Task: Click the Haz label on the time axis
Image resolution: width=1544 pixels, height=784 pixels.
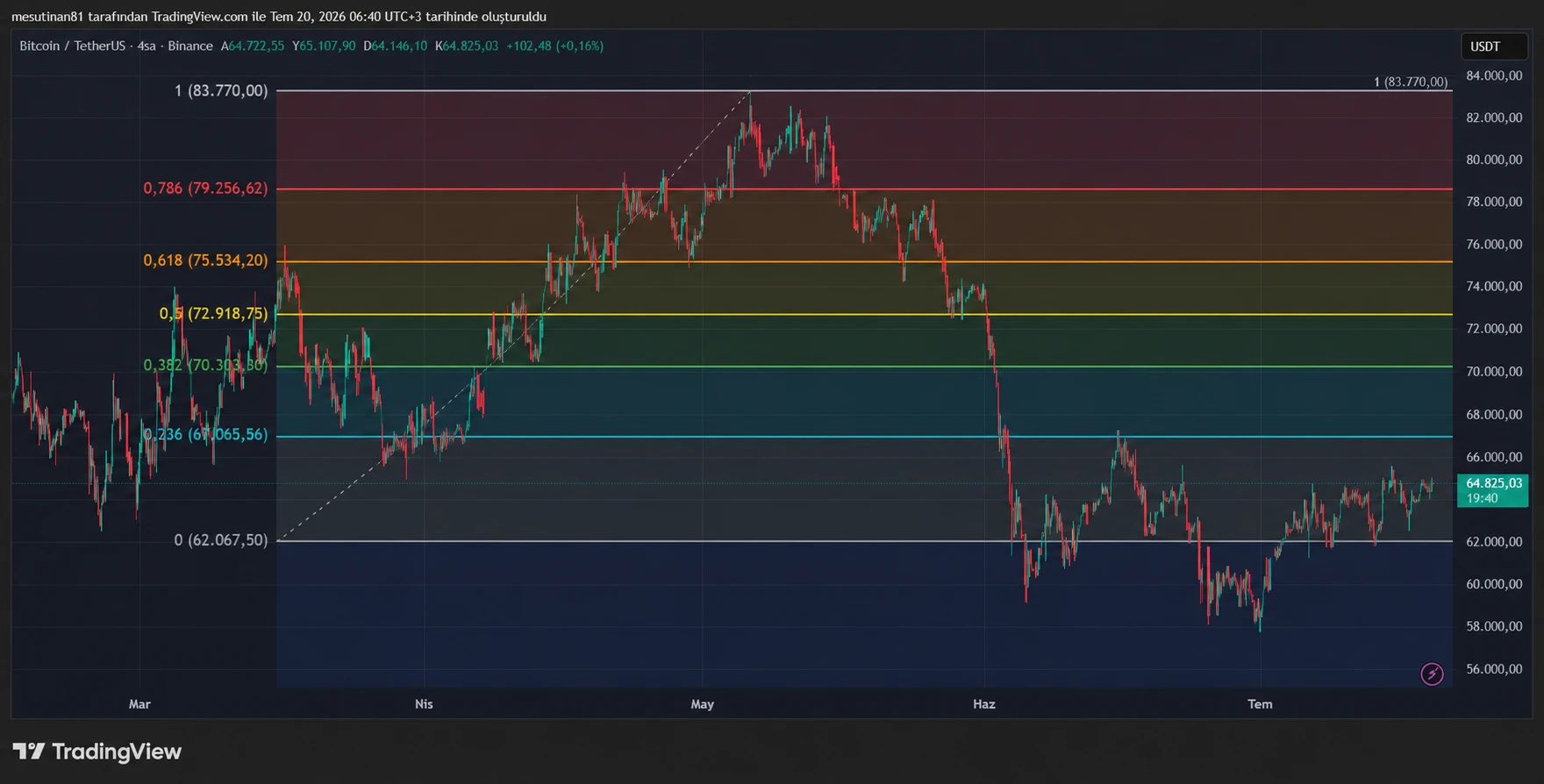Action: pos(984,703)
